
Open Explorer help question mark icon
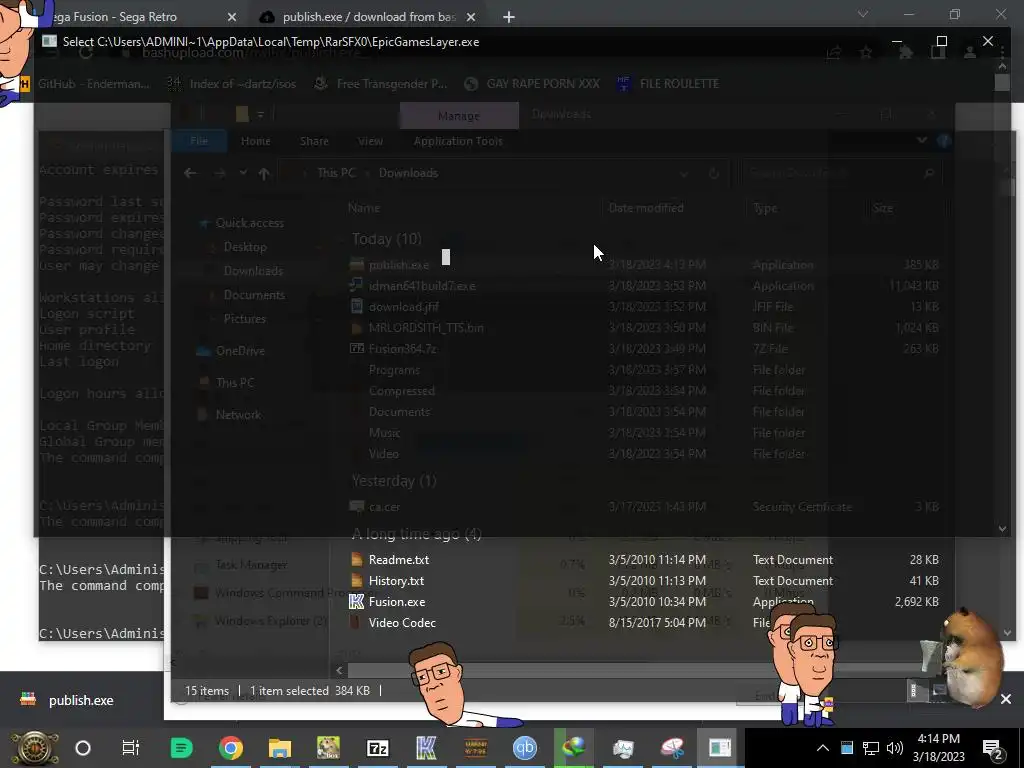943,140
